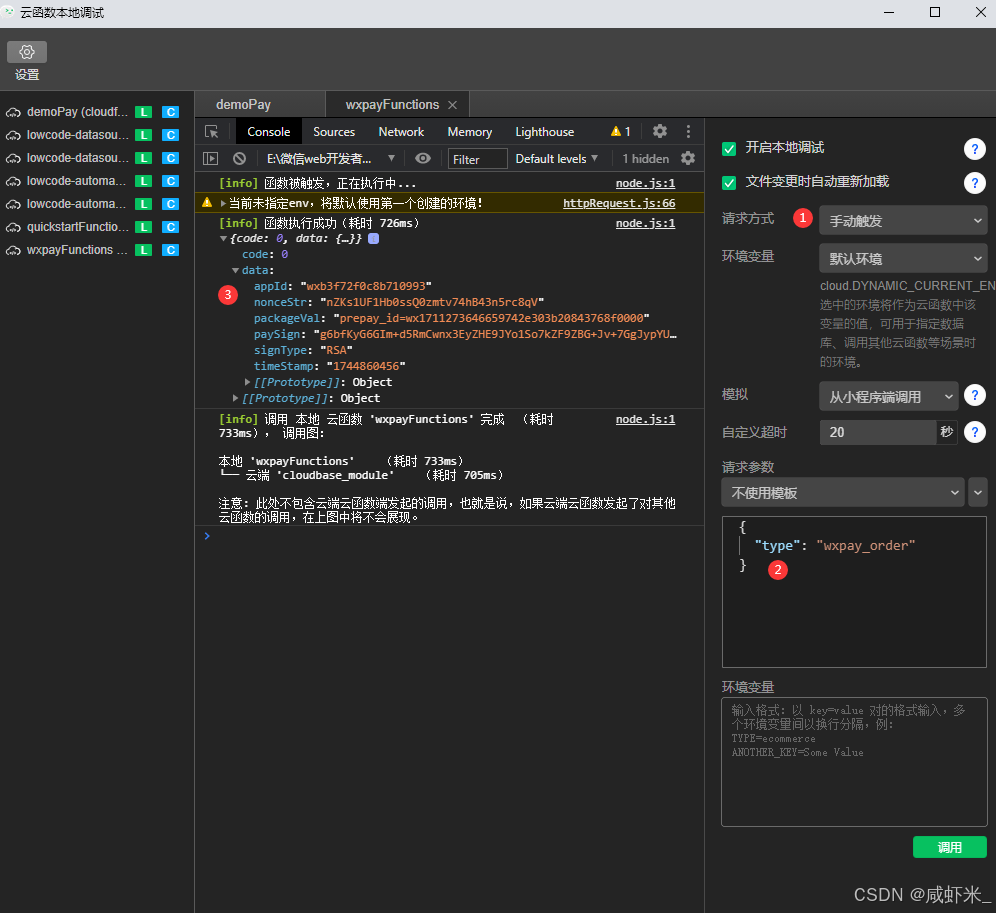Clear the console icon
996x913 pixels.
point(239,158)
